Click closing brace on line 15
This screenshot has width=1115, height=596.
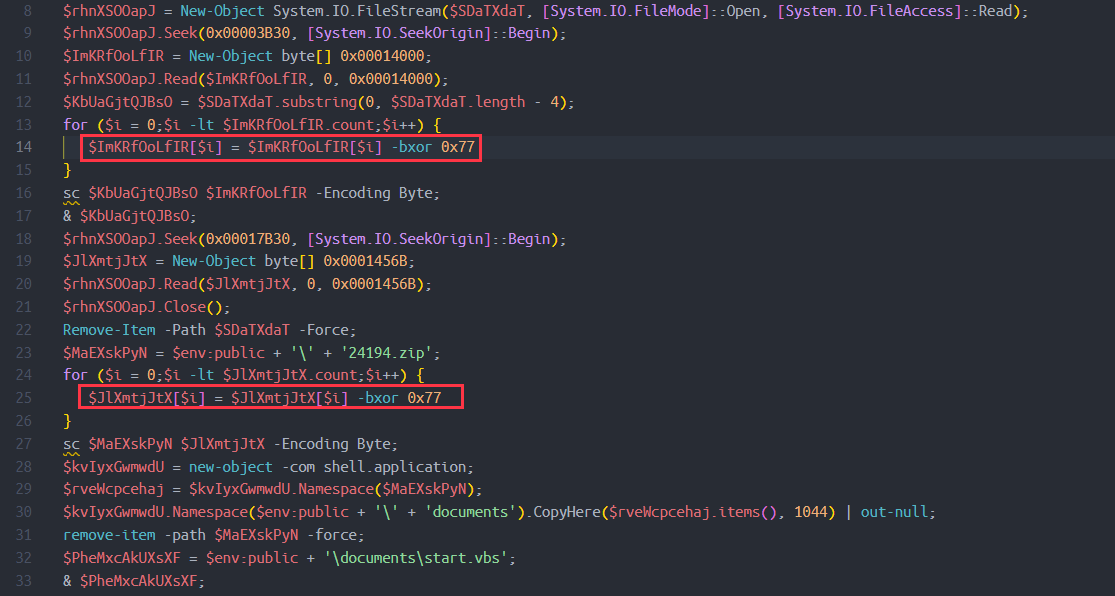click(x=67, y=170)
